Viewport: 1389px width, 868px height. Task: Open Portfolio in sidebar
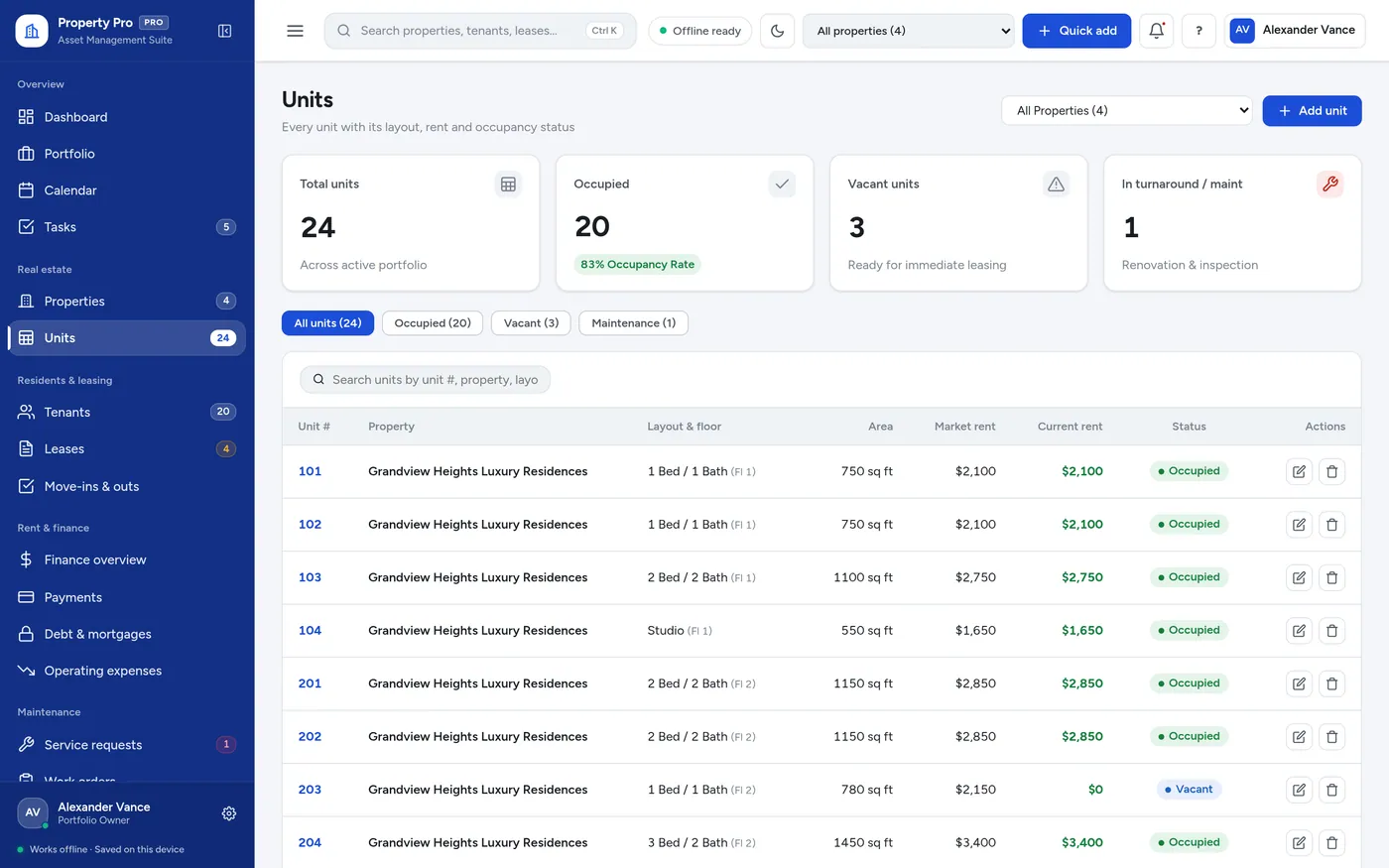point(127,154)
